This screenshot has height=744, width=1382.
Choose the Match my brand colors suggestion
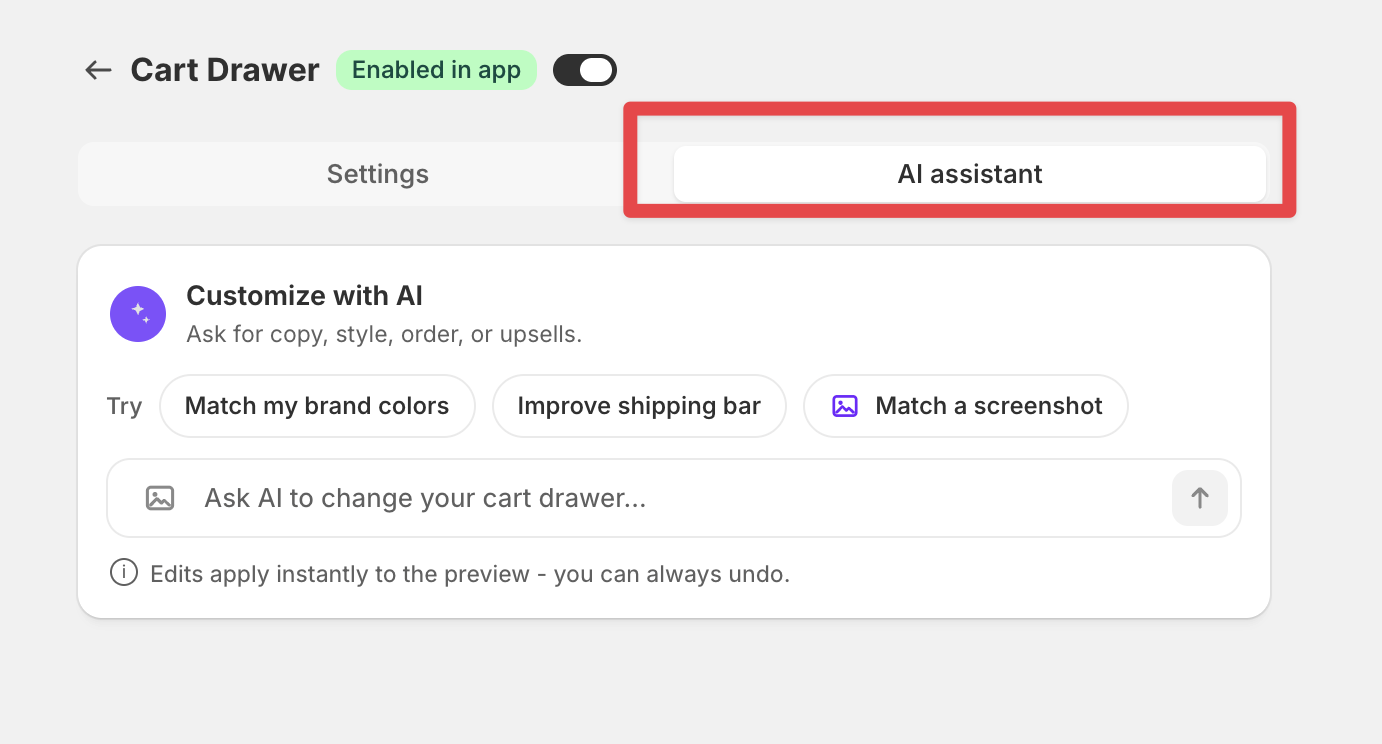pos(317,406)
